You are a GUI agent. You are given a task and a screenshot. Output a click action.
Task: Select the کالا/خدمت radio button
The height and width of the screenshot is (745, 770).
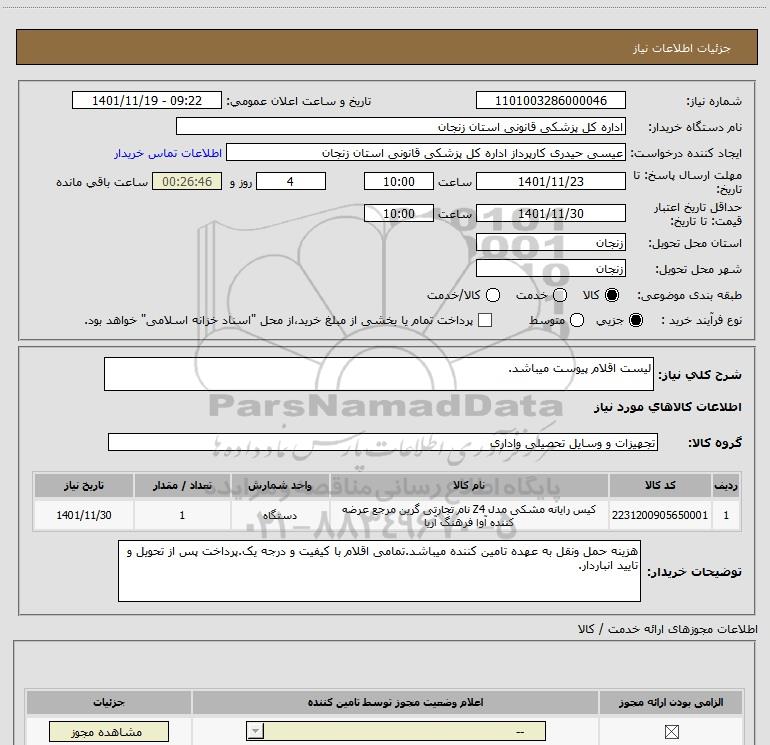pos(493,295)
